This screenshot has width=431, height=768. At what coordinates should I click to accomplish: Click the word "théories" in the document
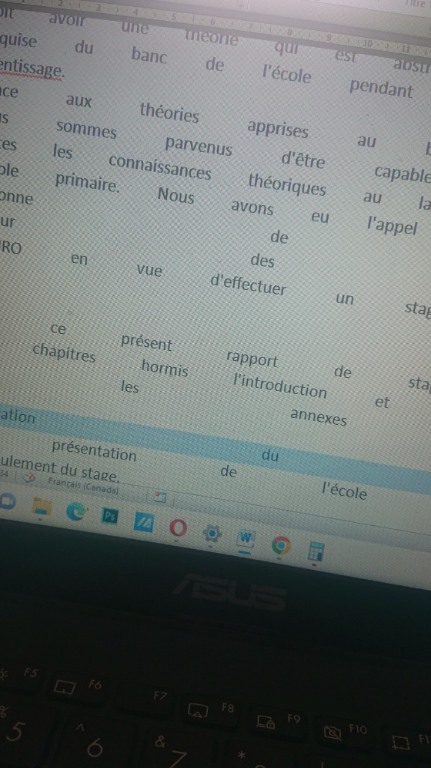point(169,112)
